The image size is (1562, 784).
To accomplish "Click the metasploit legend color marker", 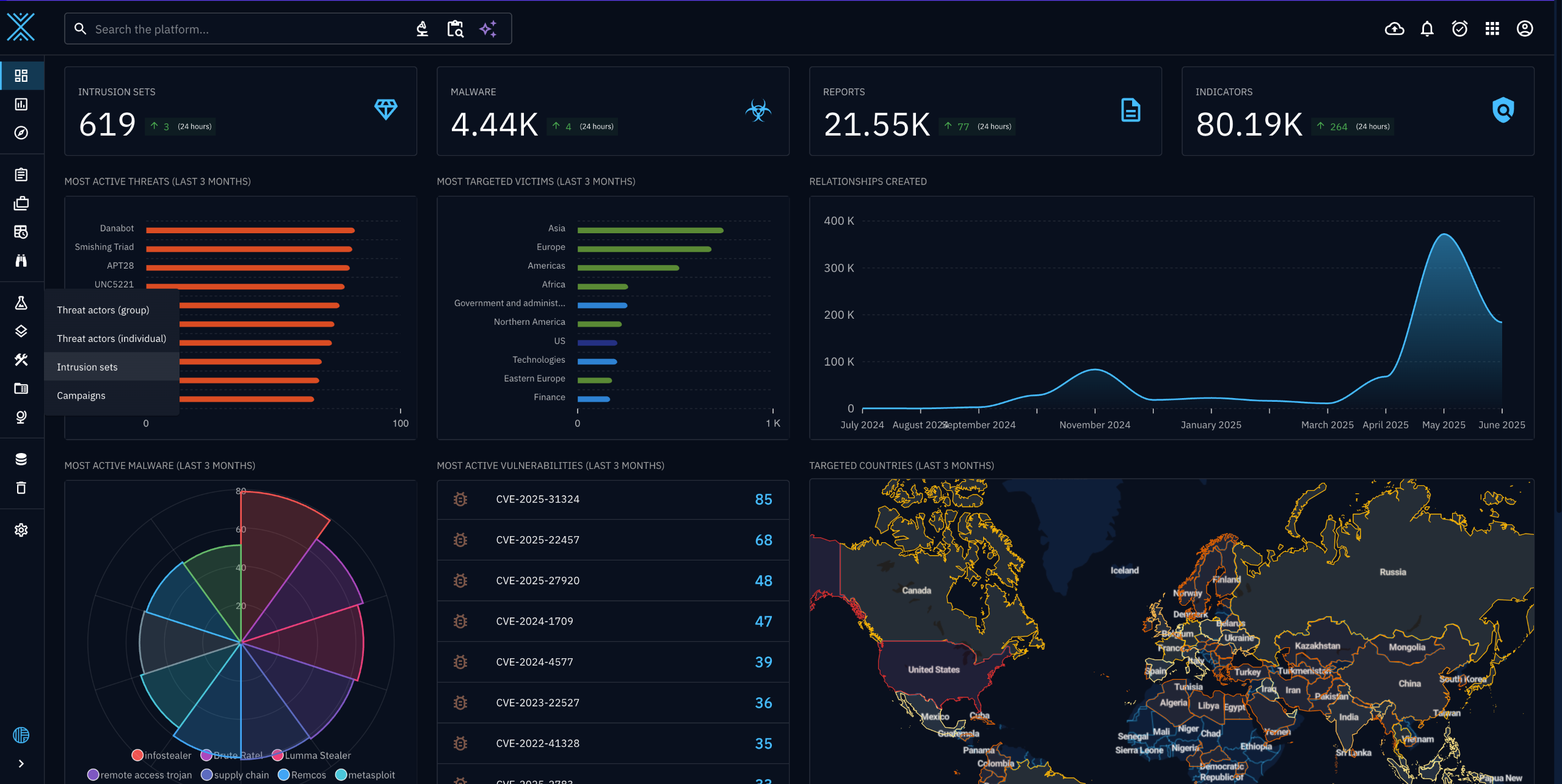I will (x=341, y=775).
